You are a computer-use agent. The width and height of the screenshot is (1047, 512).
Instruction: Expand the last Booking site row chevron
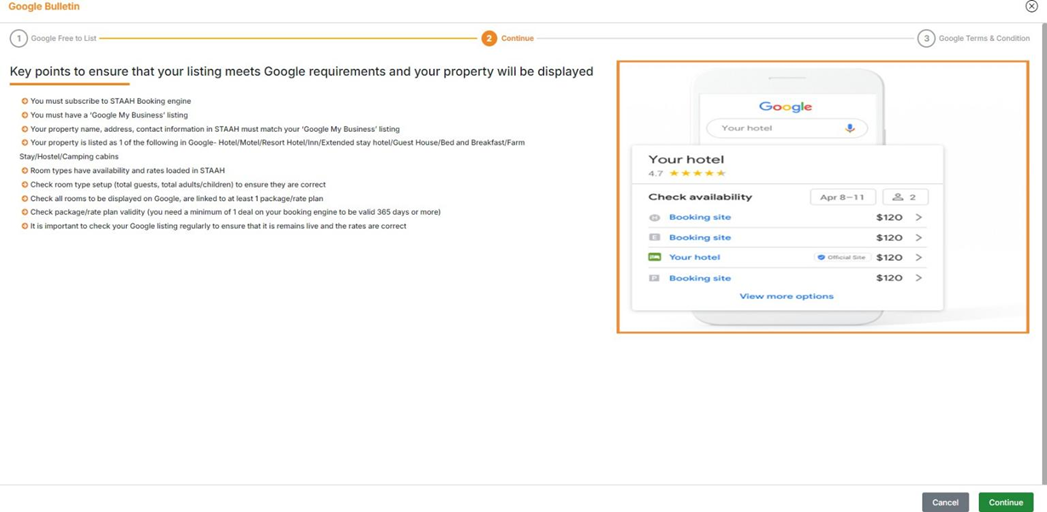pyautogui.click(x=919, y=278)
